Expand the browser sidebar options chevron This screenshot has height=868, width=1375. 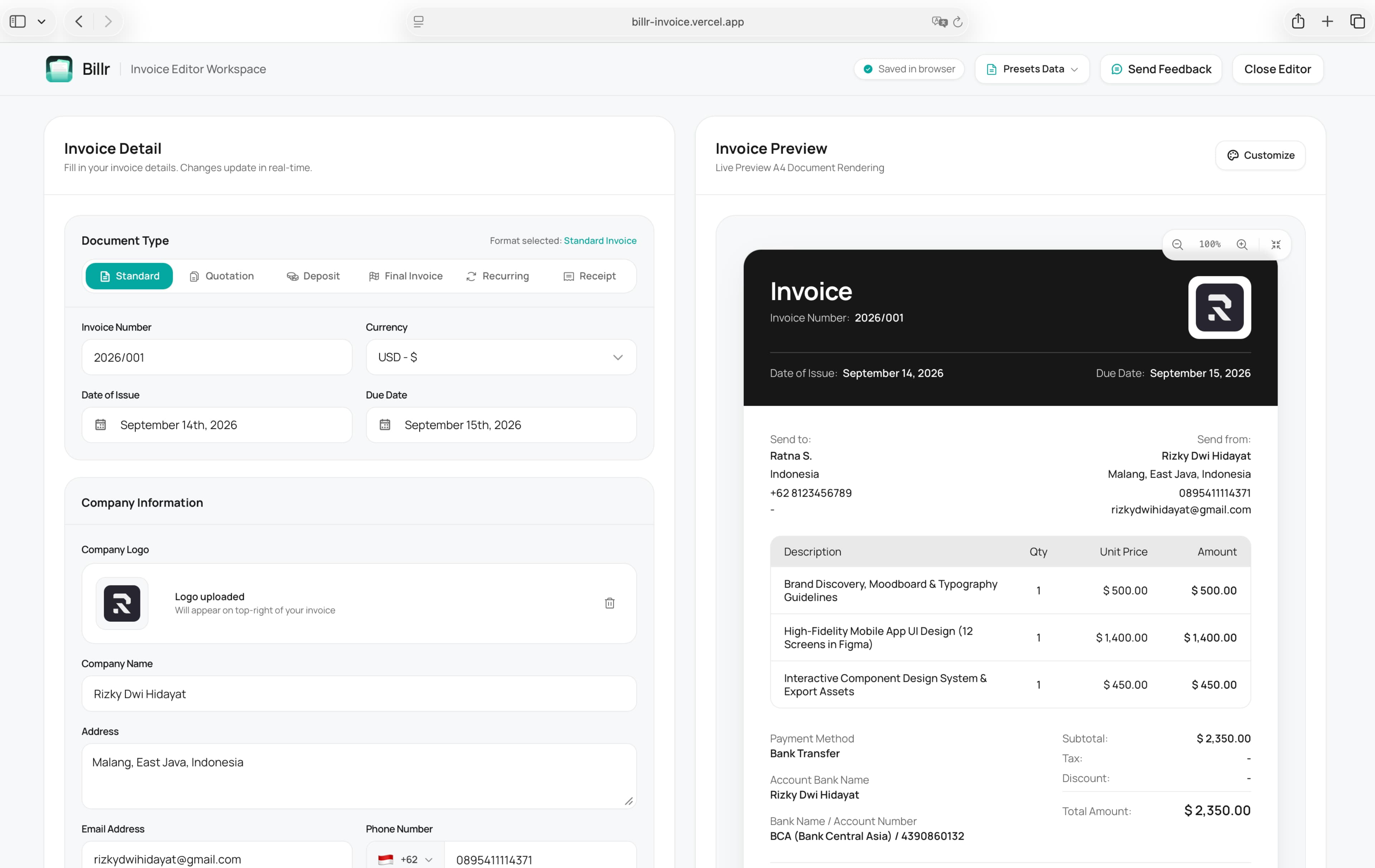[x=42, y=22]
